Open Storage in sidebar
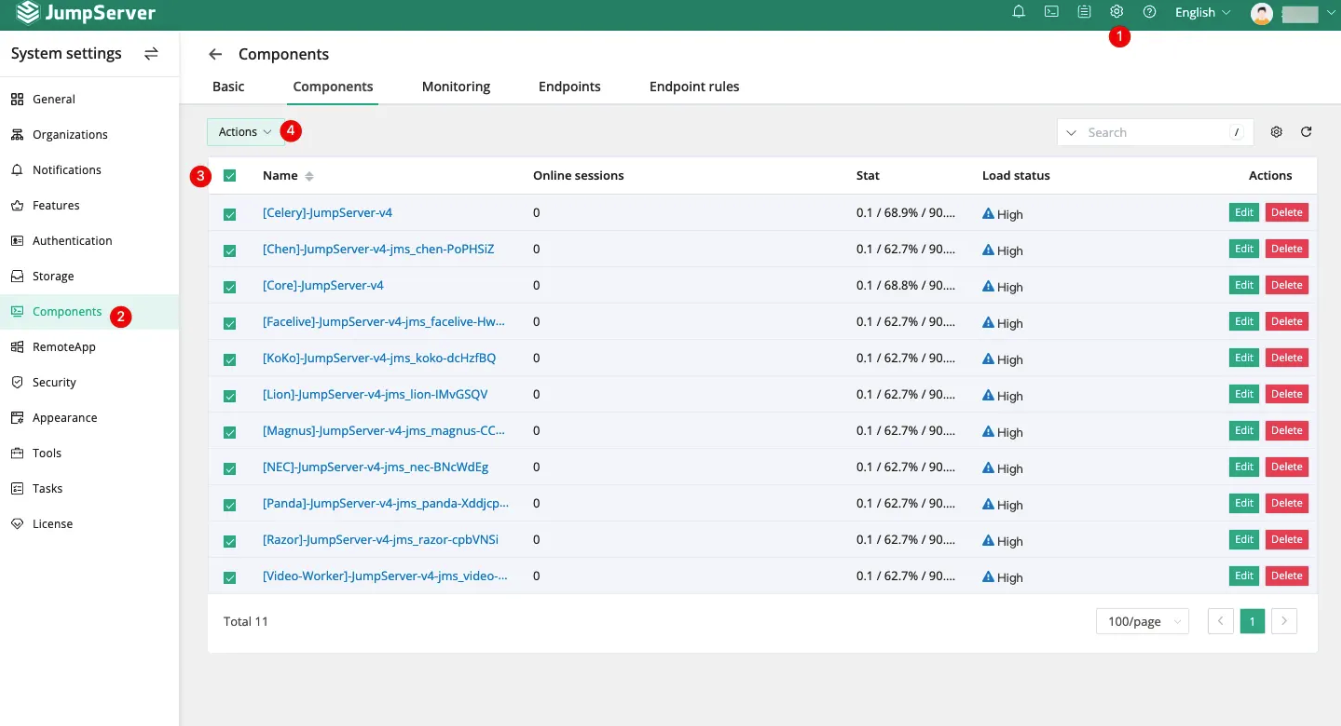The image size is (1341, 726). (89, 276)
